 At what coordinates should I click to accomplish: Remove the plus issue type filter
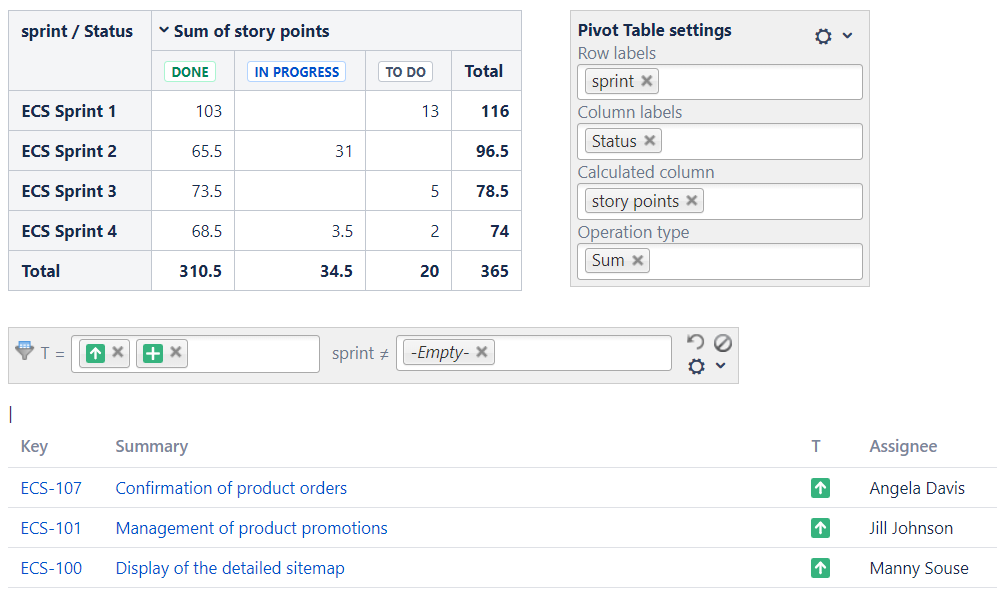tap(176, 352)
